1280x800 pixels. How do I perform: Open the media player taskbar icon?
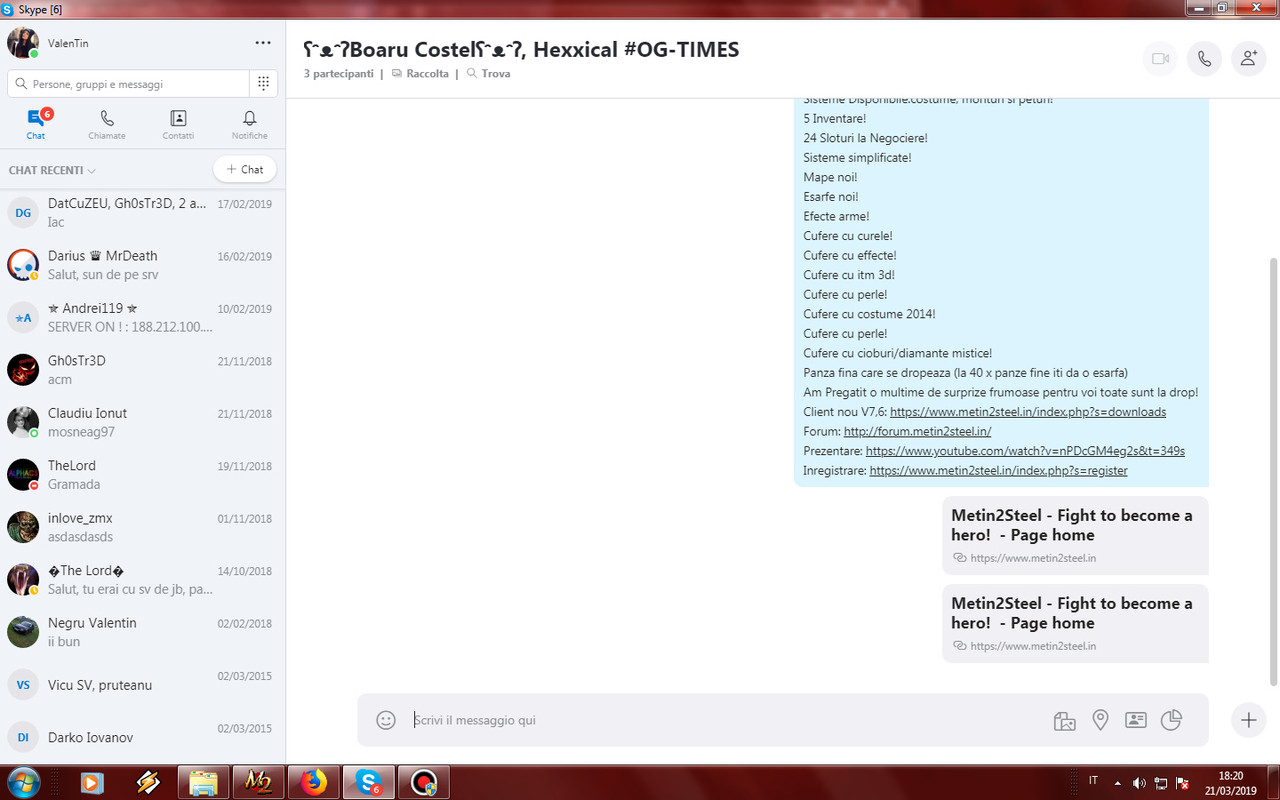point(92,782)
